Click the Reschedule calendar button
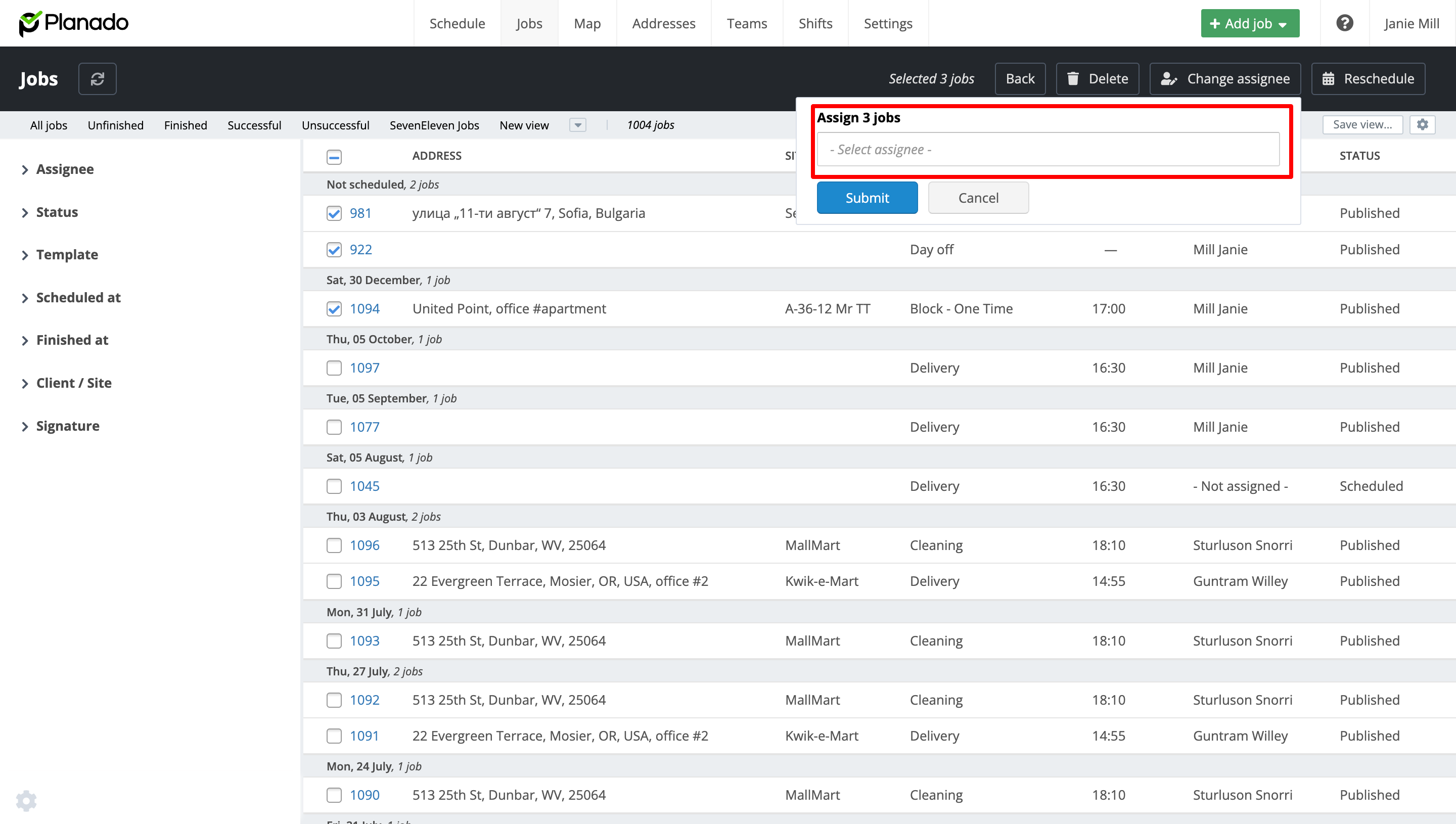The height and width of the screenshot is (824, 1456). [x=1368, y=79]
